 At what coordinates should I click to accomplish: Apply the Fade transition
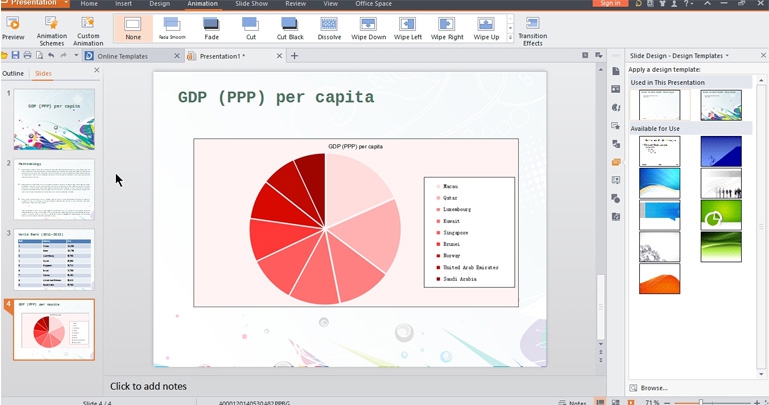point(211,28)
